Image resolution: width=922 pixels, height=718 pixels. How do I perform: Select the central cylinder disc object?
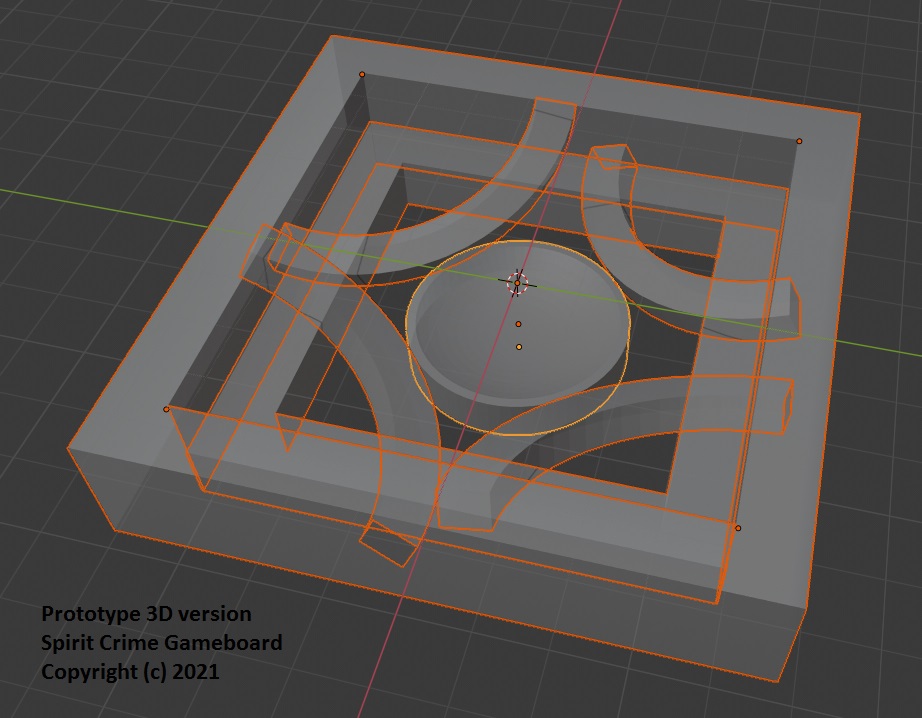(x=517, y=338)
